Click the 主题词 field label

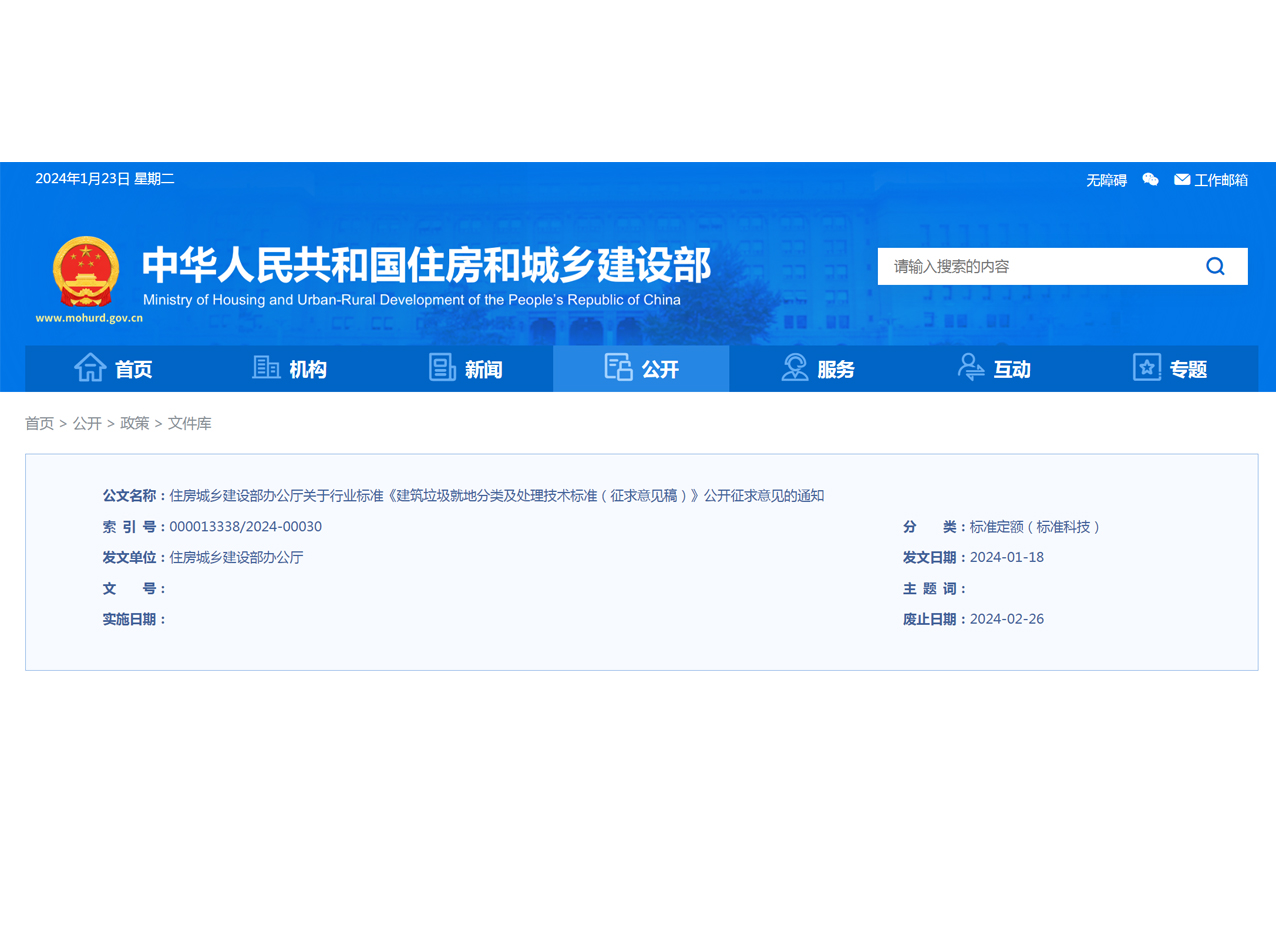click(x=935, y=589)
